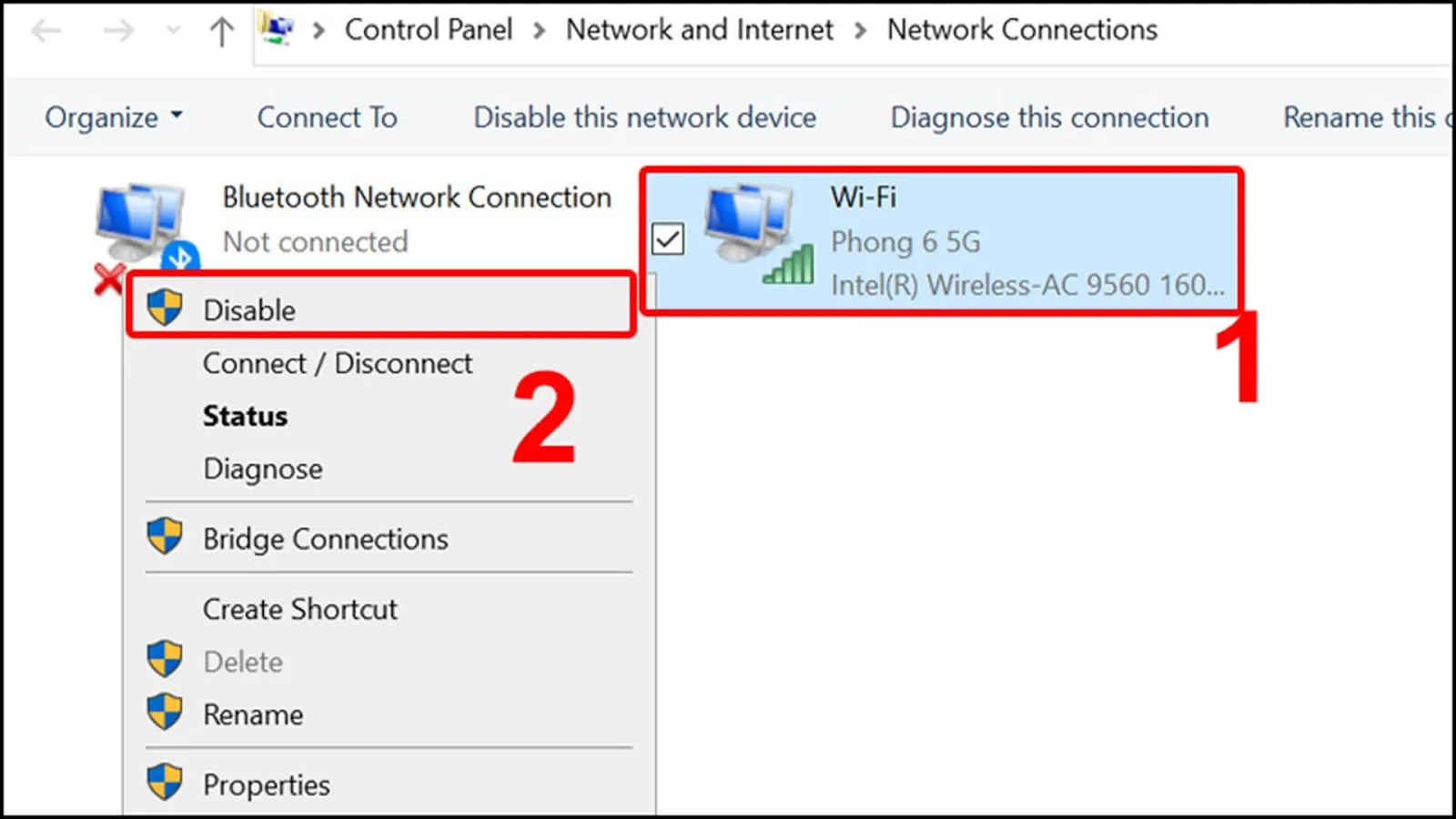Expand the breadcrumb chevron after Network and Internet
This screenshot has width=1456, height=819.
[x=858, y=29]
